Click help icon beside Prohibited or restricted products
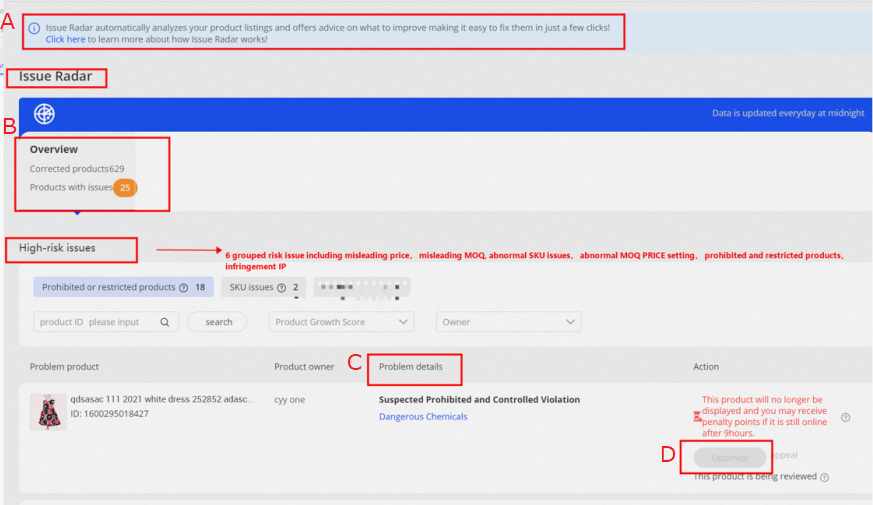The width and height of the screenshot is (873, 505). (x=184, y=288)
